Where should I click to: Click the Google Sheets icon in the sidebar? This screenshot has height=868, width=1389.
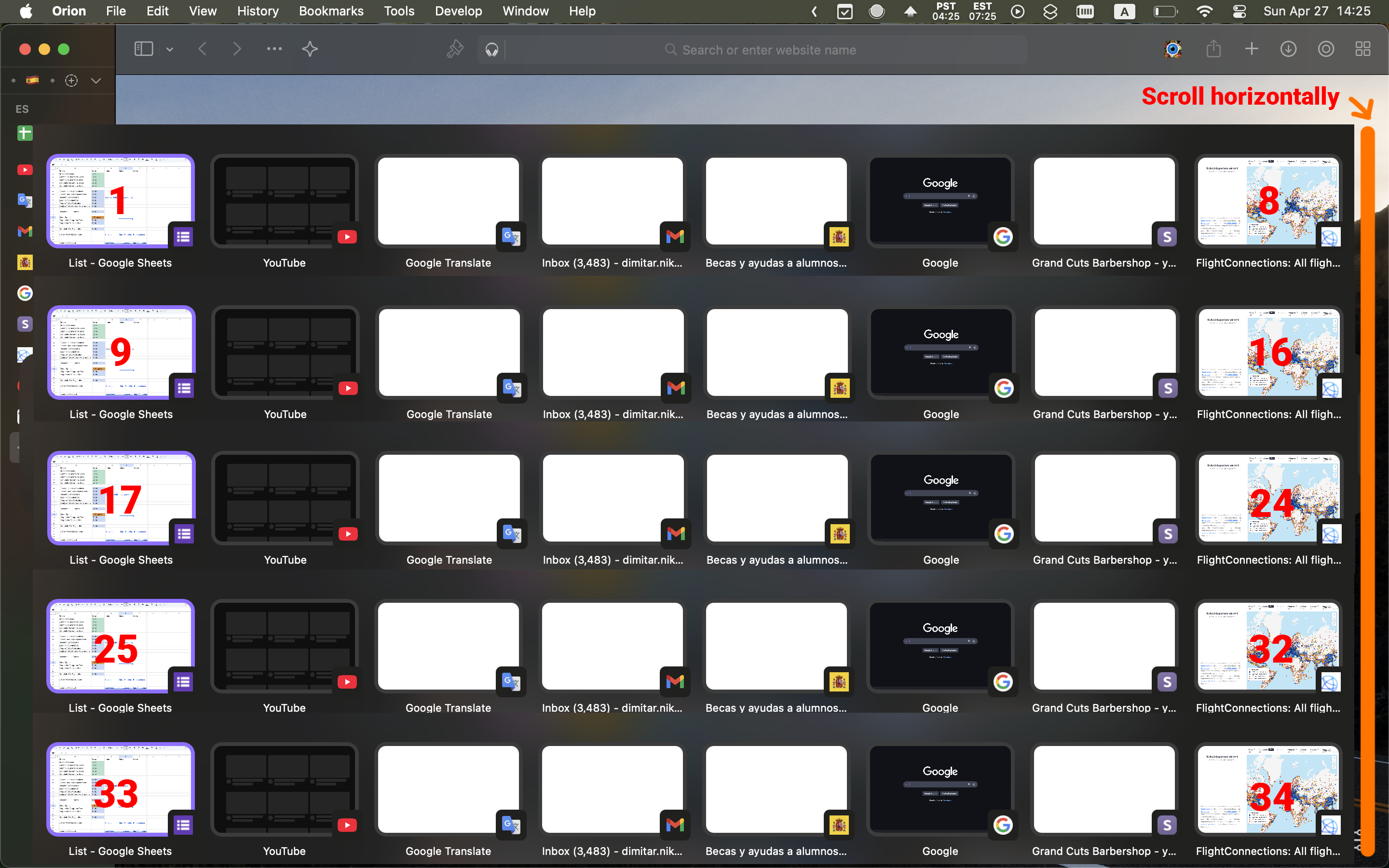pyautogui.click(x=25, y=133)
